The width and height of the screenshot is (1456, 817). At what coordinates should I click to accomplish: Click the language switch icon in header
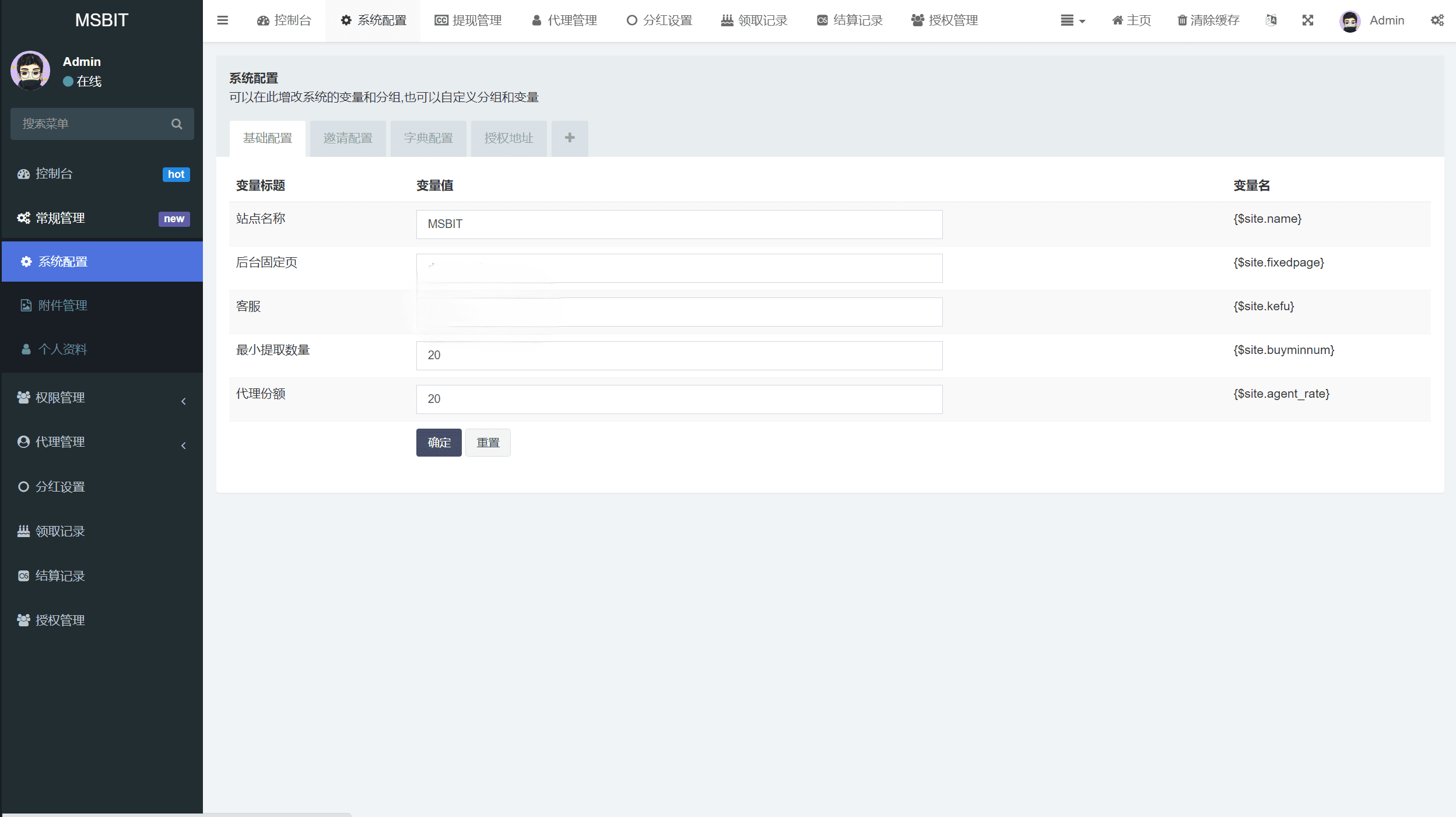click(x=1271, y=20)
